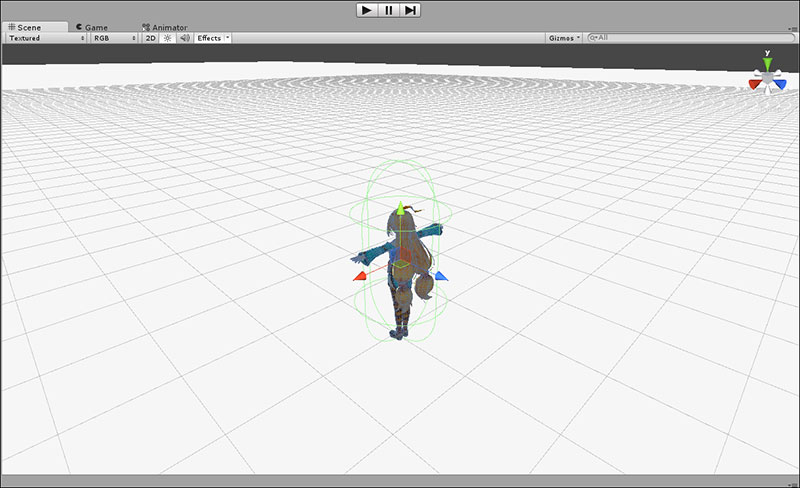Click the Pause button in the toolbar

(x=388, y=10)
